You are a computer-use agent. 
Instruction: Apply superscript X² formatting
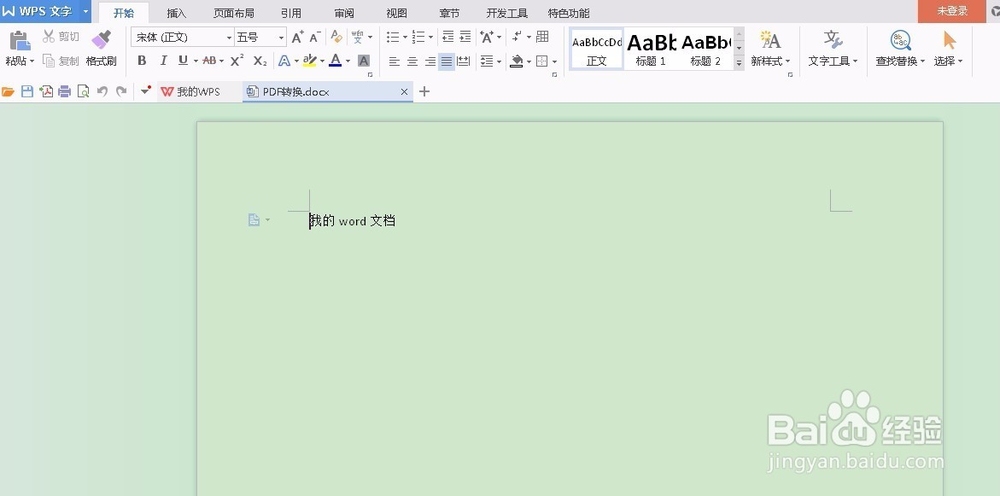[237, 61]
